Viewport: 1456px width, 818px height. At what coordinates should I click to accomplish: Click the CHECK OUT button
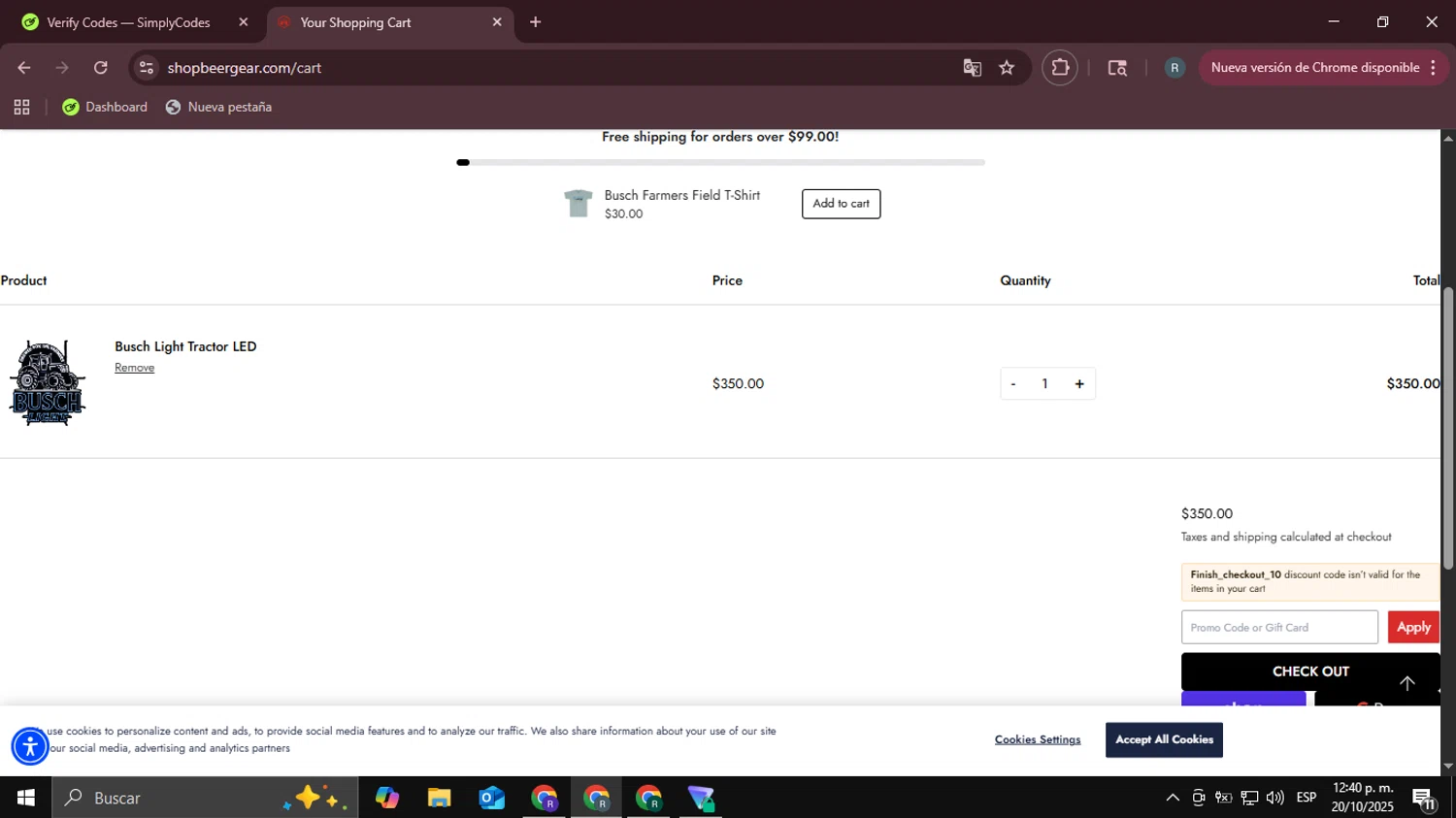pyautogui.click(x=1310, y=671)
